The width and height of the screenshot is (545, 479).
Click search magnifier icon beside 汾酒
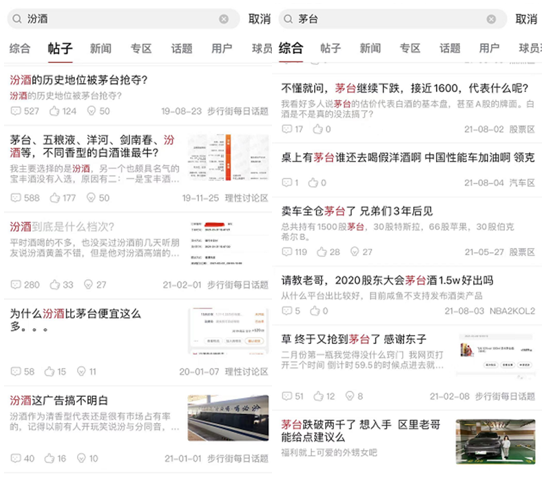(x=17, y=19)
